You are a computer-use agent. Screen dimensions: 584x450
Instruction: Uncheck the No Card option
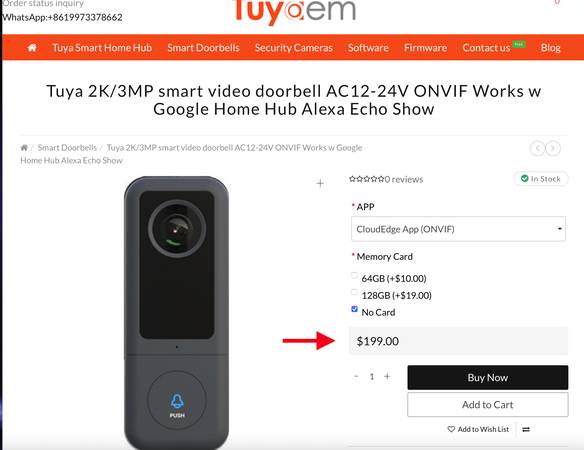pyautogui.click(x=354, y=309)
